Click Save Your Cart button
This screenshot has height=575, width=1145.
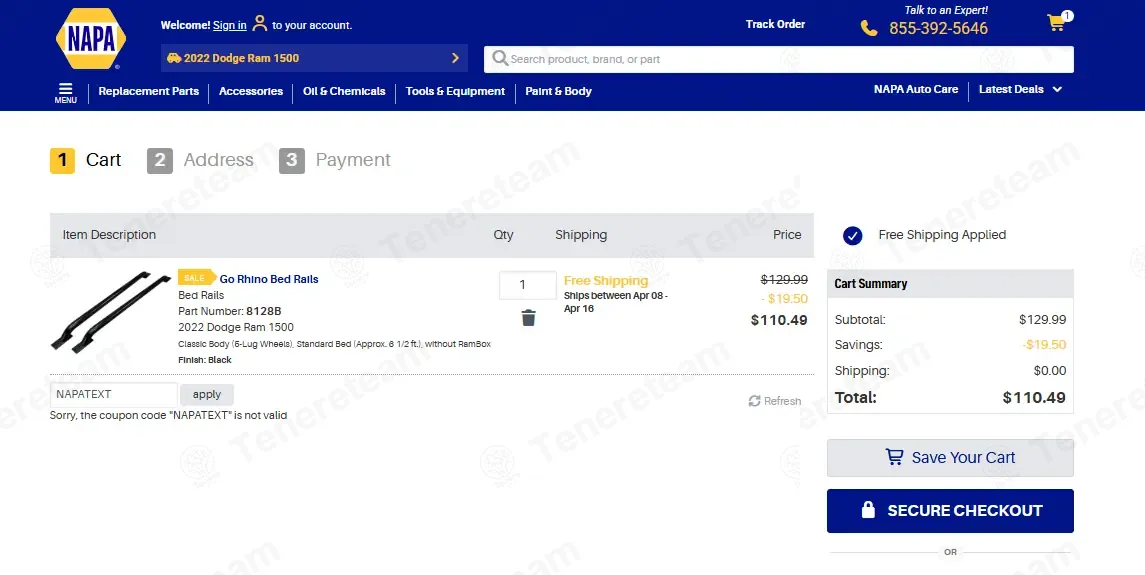click(x=950, y=457)
